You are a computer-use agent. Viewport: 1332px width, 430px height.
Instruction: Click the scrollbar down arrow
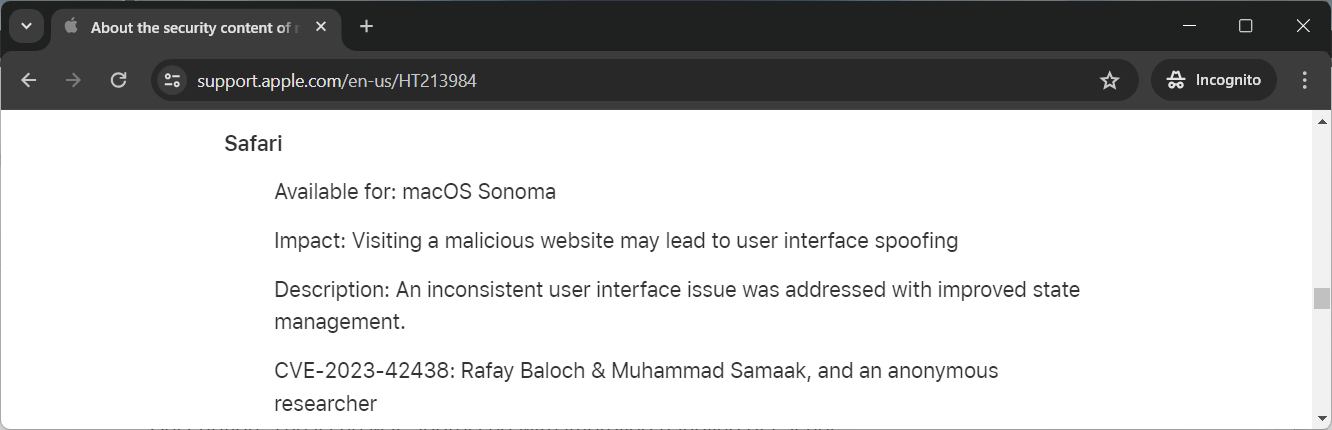click(1322, 418)
